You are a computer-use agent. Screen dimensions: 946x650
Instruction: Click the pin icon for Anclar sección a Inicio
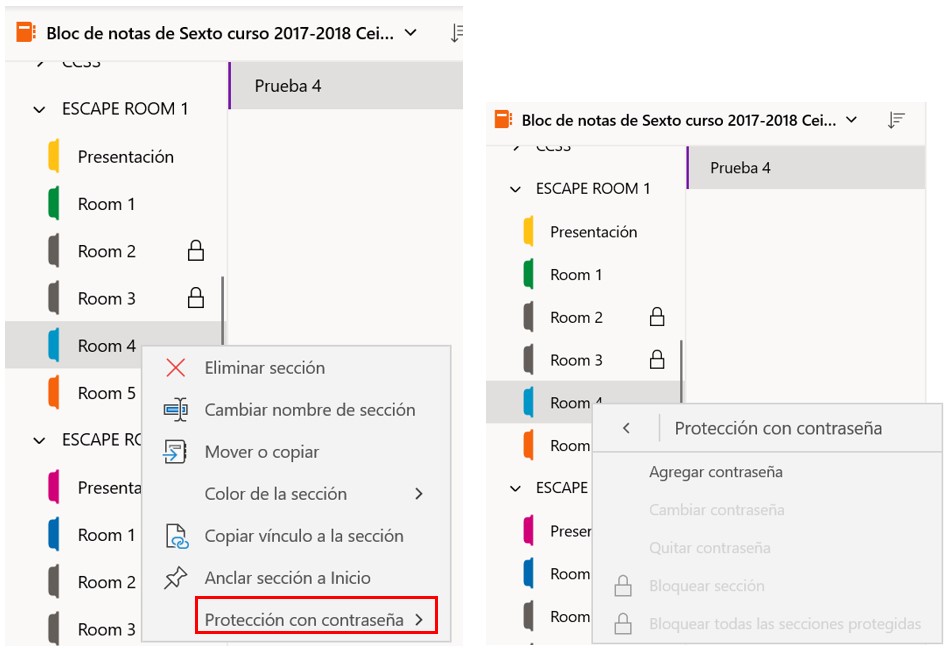(x=176, y=578)
